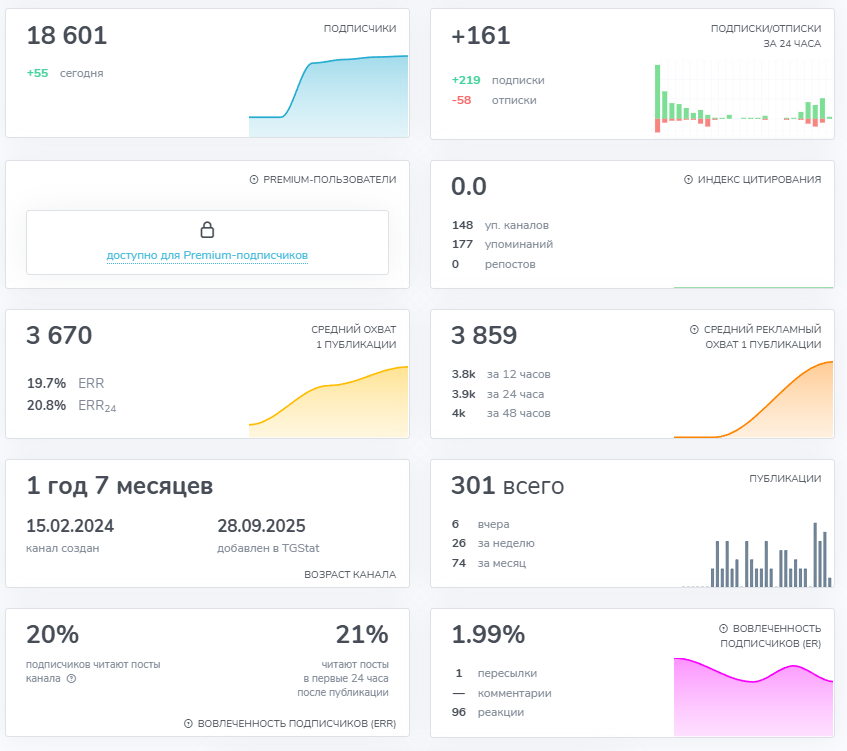Click the subscribers count 18 601
847x751 pixels.
[x=67, y=36]
